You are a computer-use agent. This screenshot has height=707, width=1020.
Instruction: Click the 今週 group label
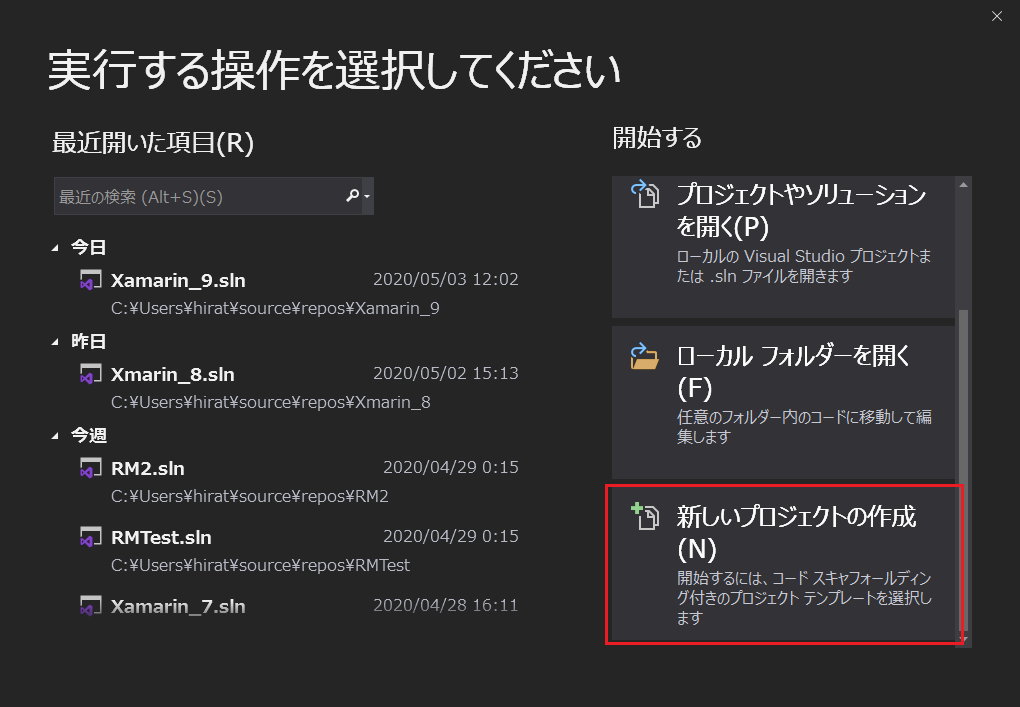pos(88,435)
